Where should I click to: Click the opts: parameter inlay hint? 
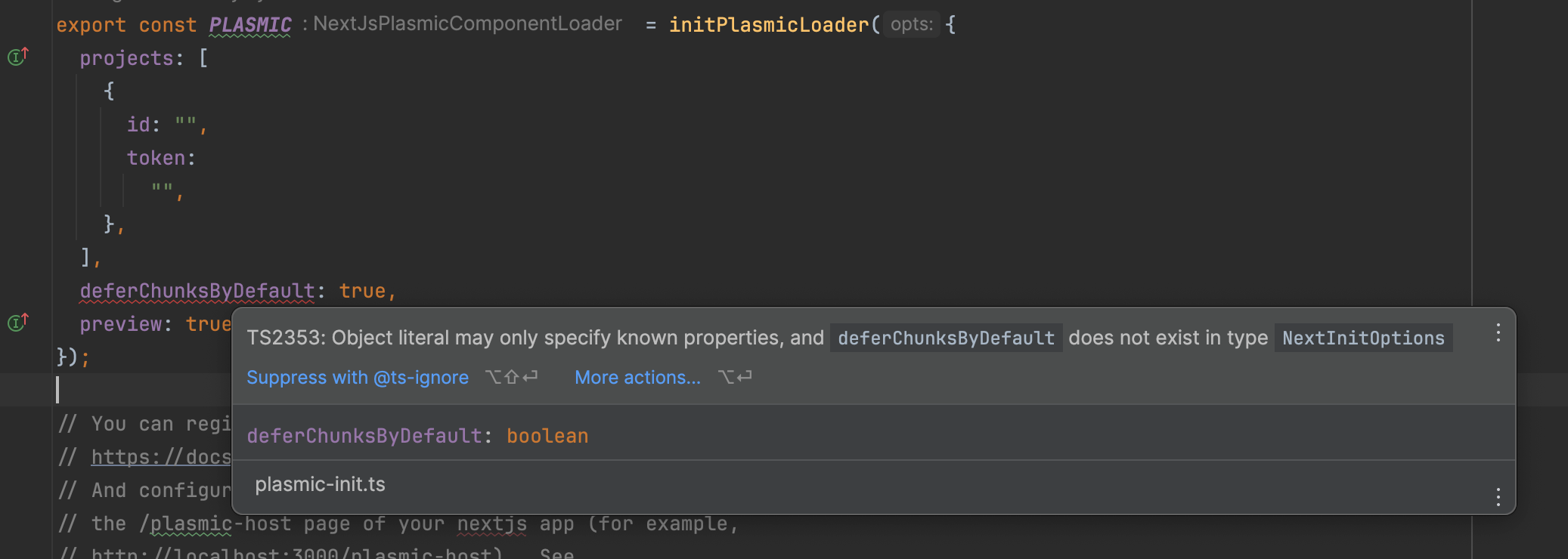click(911, 24)
